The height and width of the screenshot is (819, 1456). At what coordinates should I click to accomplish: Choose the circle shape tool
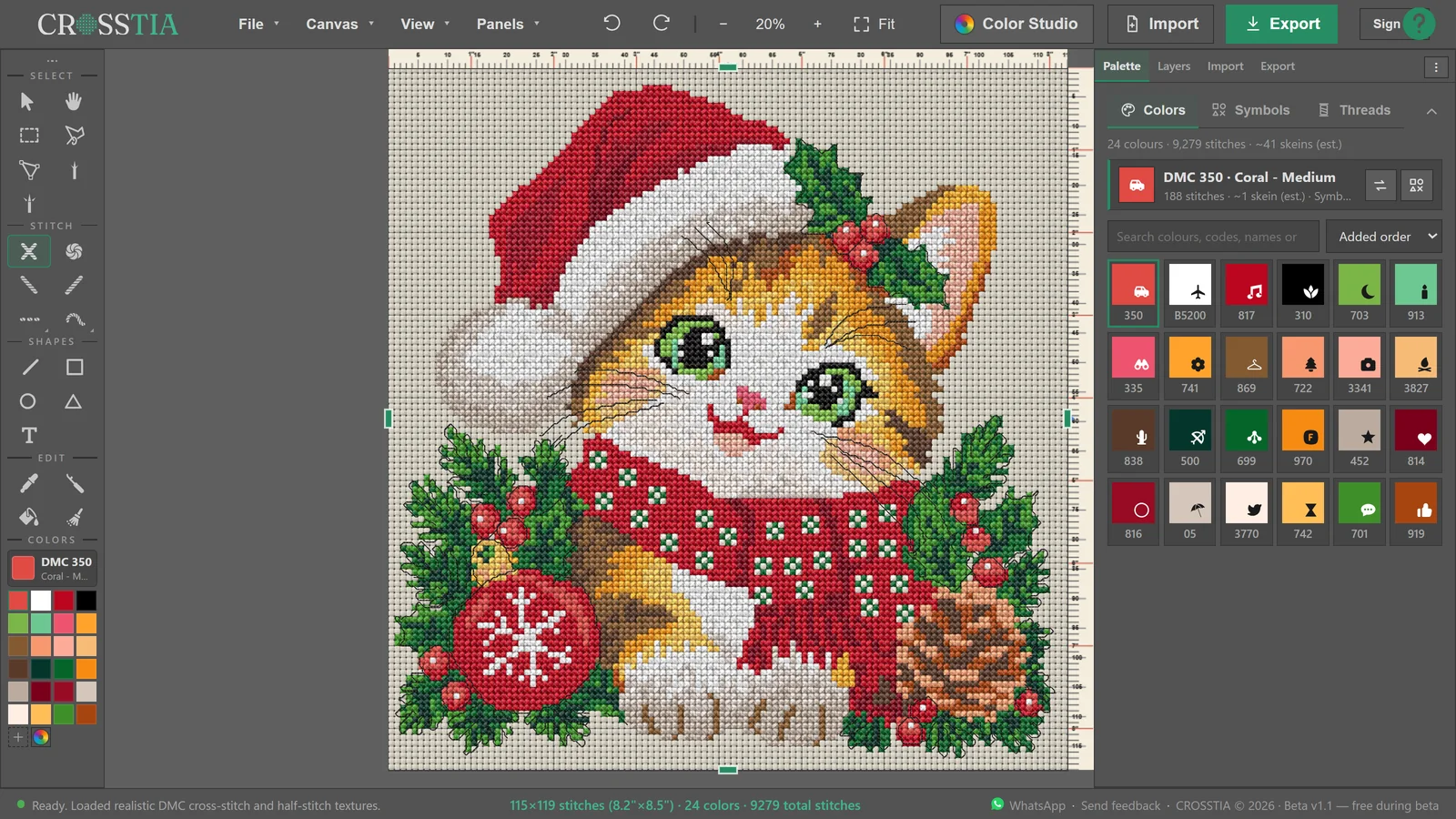[x=28, y=401]
